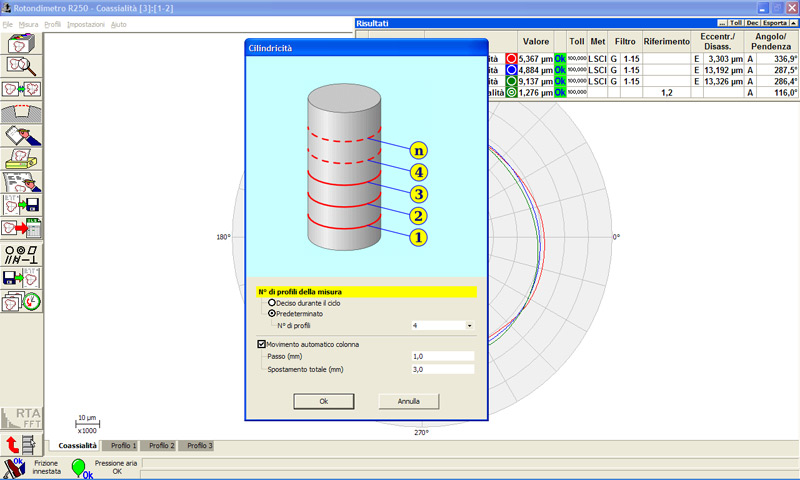The image size is (800, 480).
Task: Click the grey notch with red dashed line icon
Action: click(x=21, y=113)
